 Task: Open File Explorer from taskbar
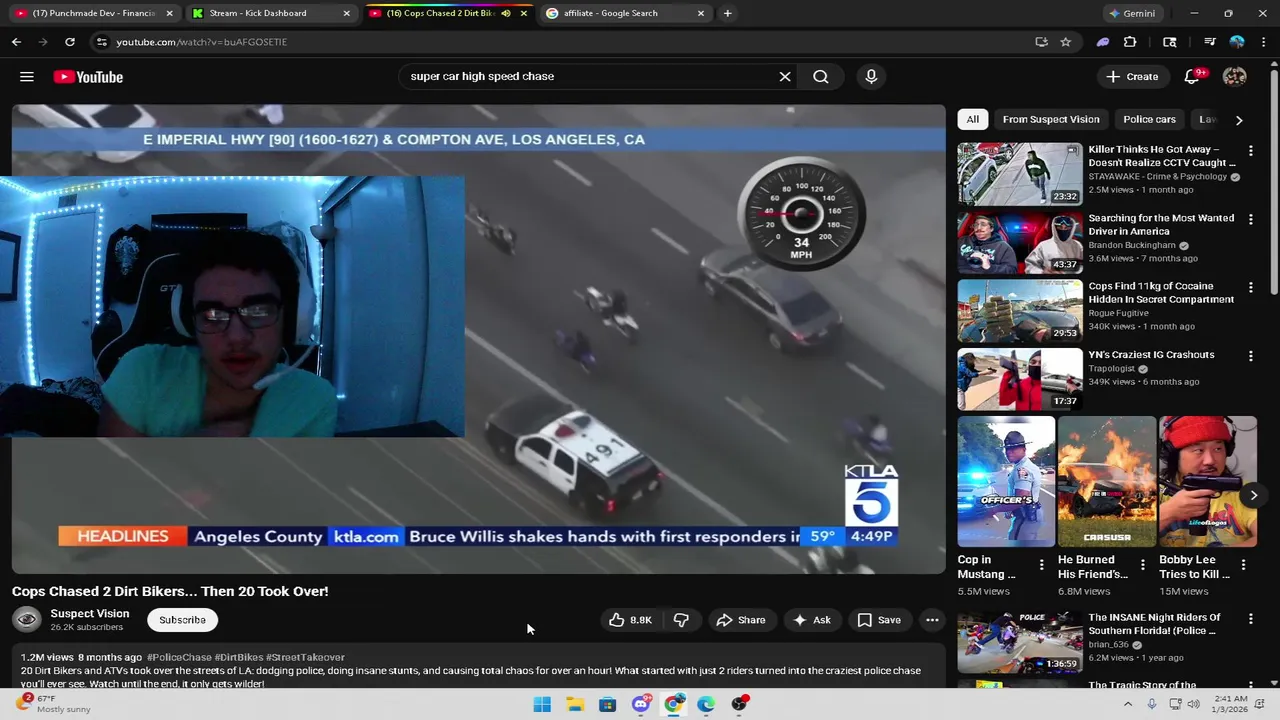(575, 704)
